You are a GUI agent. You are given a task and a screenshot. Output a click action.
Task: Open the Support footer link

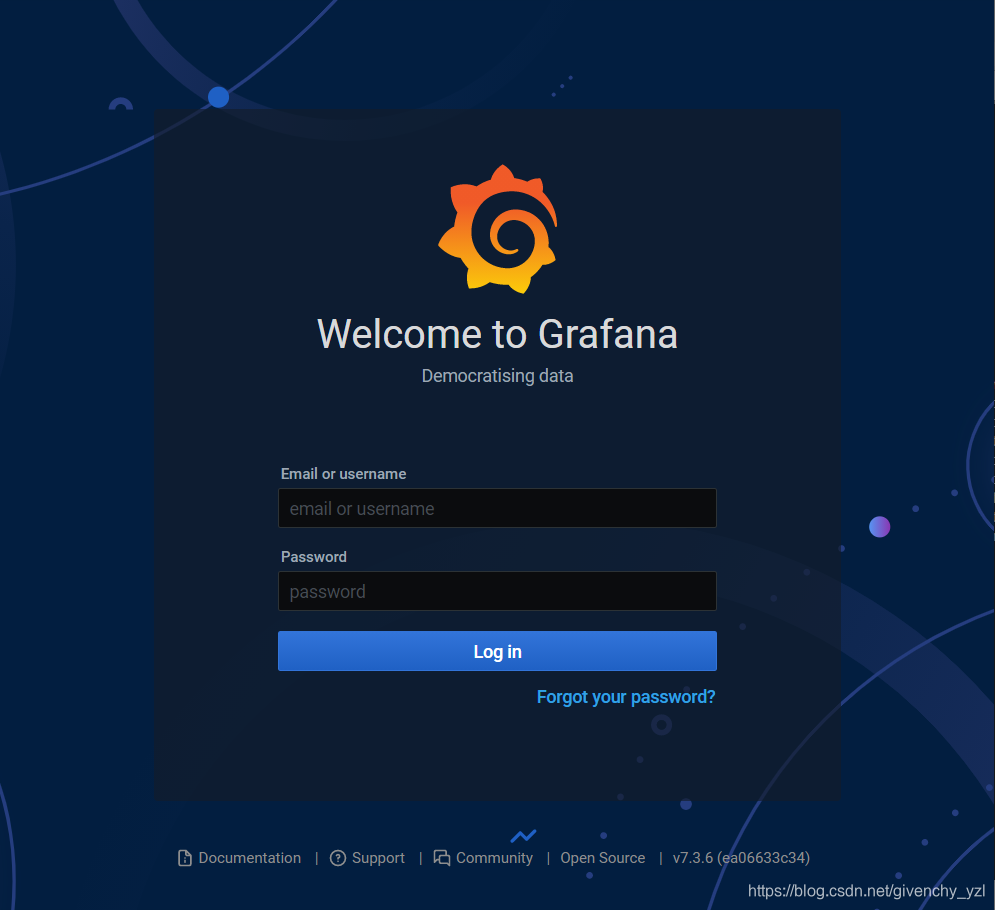(378, 858)
